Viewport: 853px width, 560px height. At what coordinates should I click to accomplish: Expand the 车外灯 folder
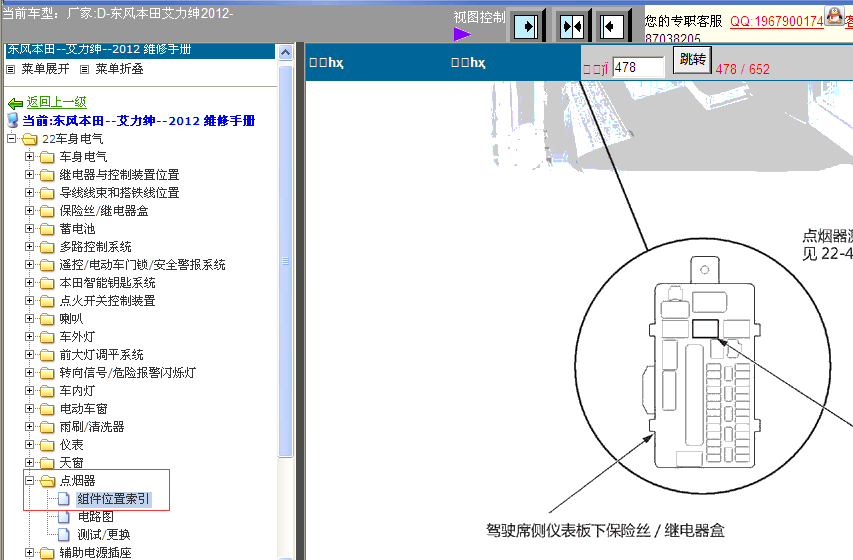(x=29, y=336)
